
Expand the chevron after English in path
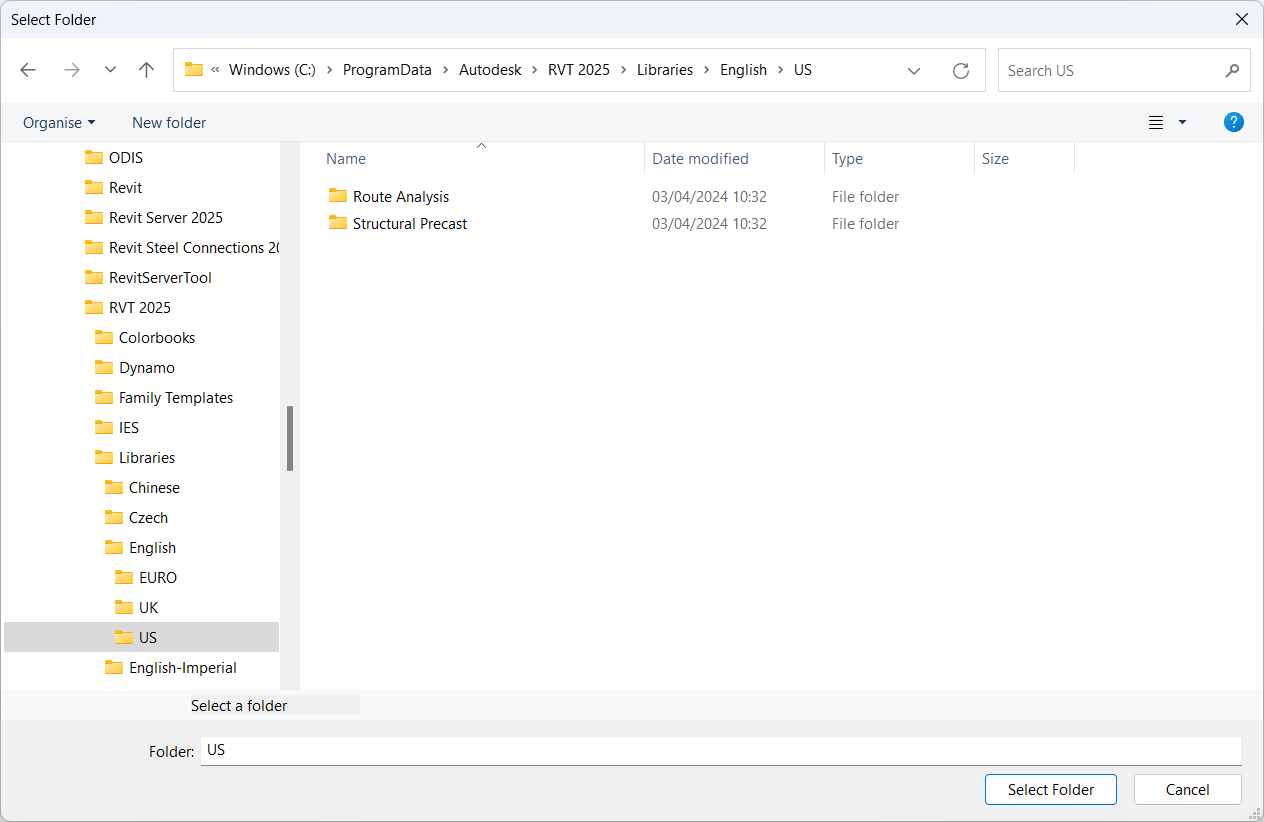(x=781, y=70)
